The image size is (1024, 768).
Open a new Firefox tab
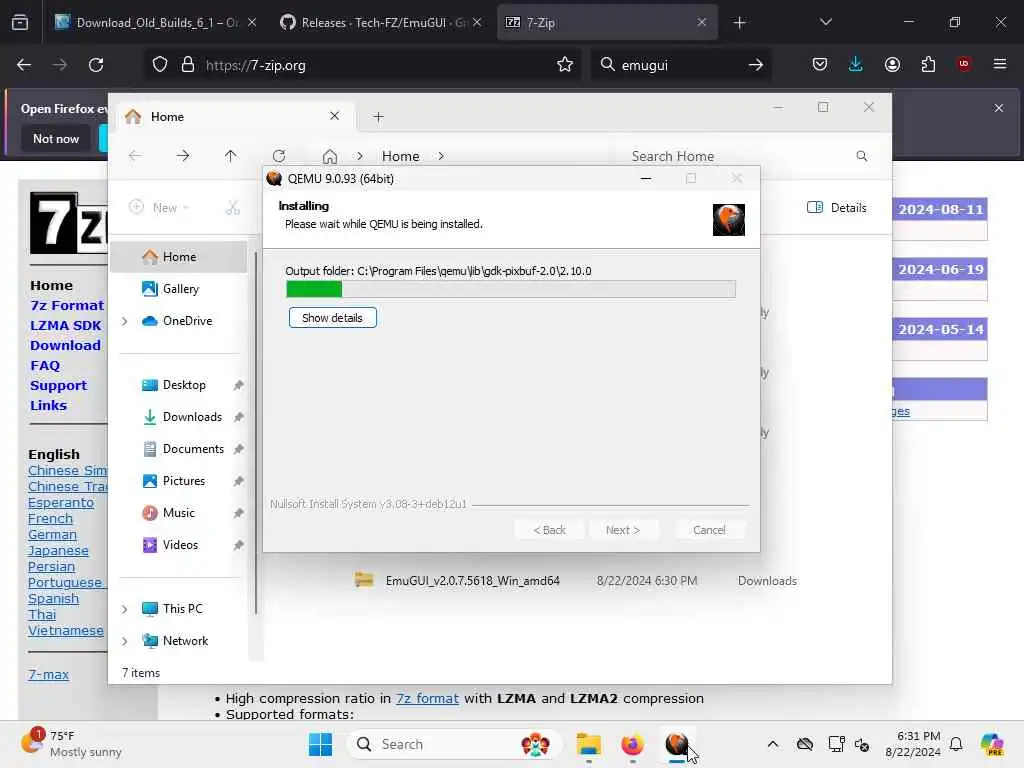[x=739, y=23]
